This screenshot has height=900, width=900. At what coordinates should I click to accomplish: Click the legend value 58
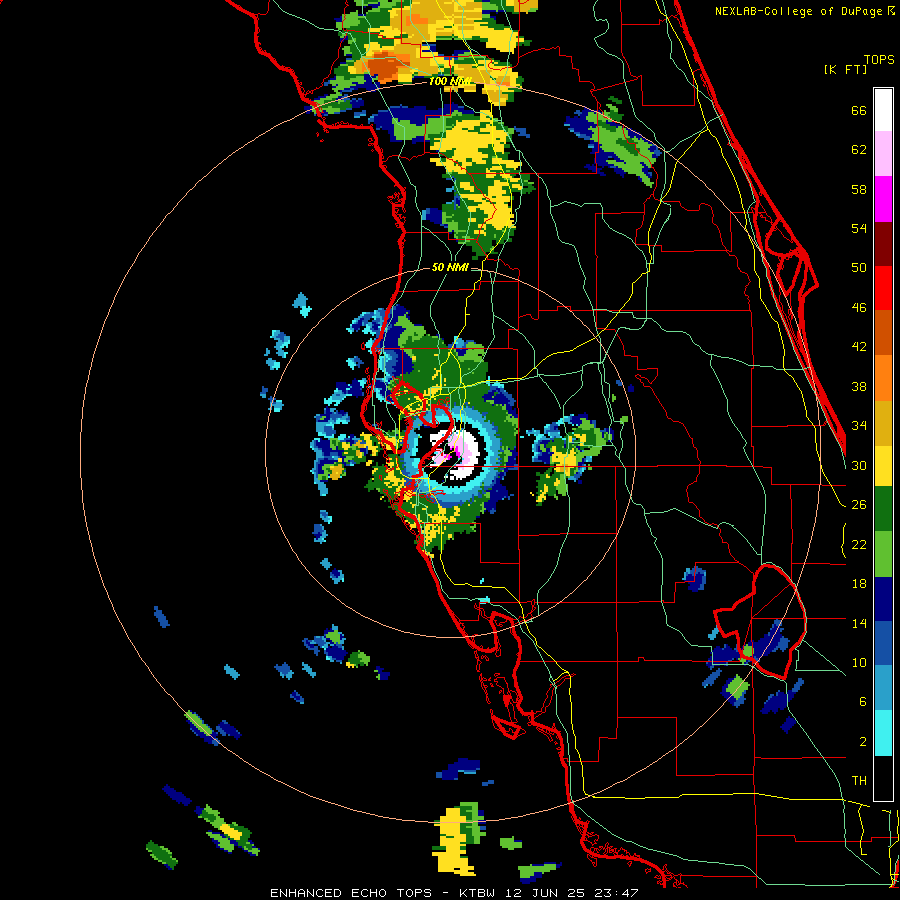[x=859, y=189]
